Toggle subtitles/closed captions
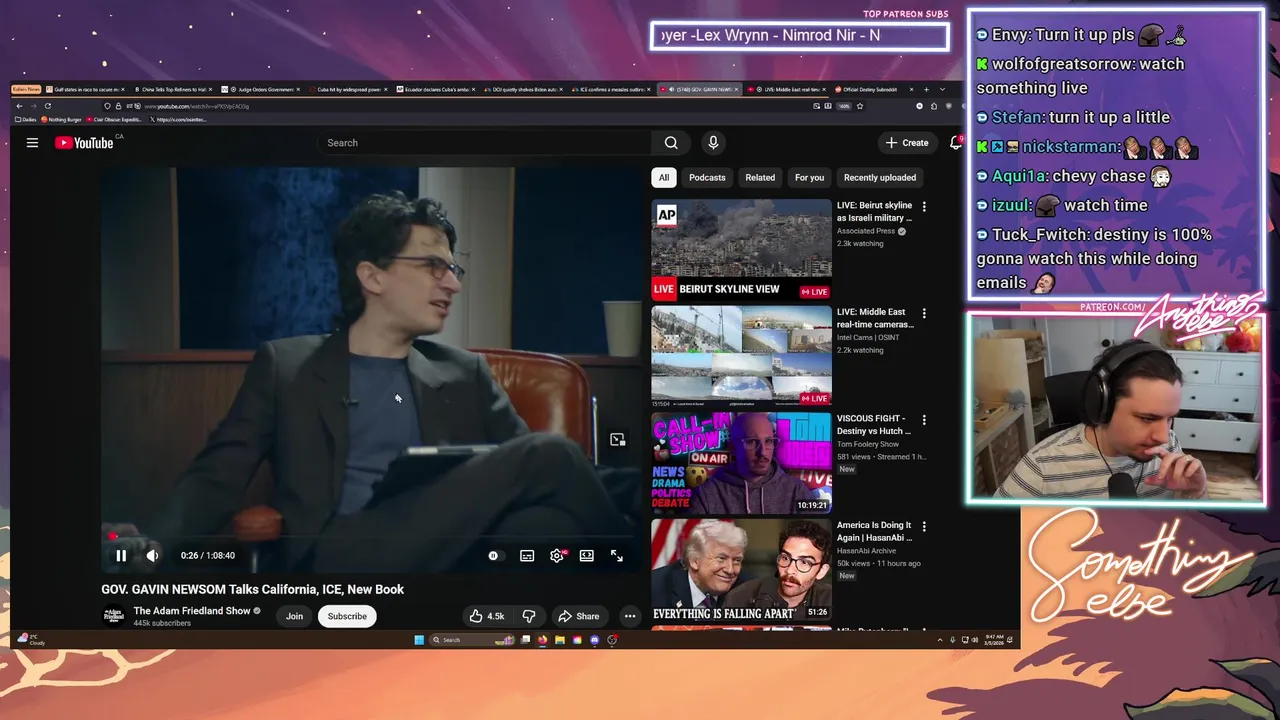This screenshot has height=720, width=1280. [x=527, y=556]
